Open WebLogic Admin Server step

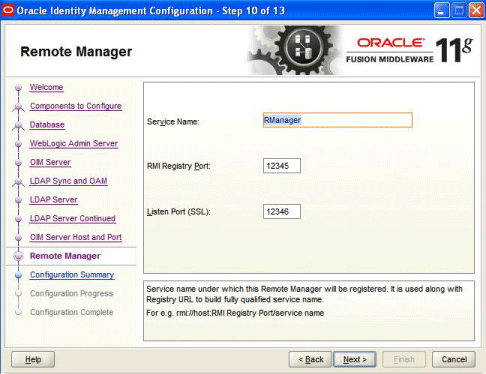point(74,143)
